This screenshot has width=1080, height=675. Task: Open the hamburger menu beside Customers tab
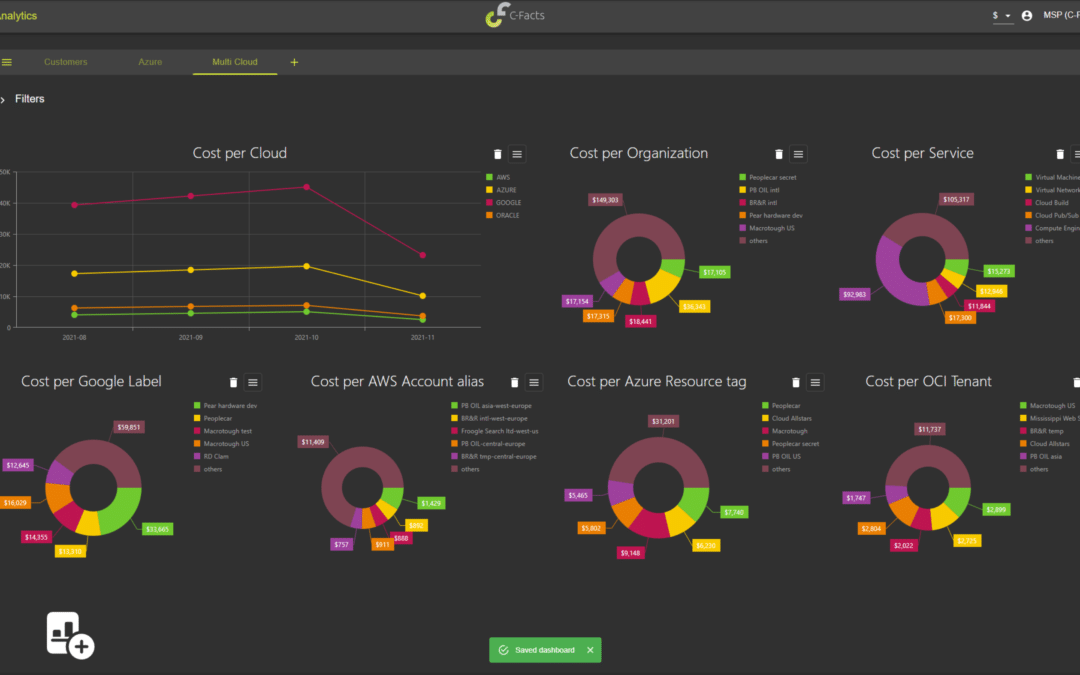(x=7, y=62)
